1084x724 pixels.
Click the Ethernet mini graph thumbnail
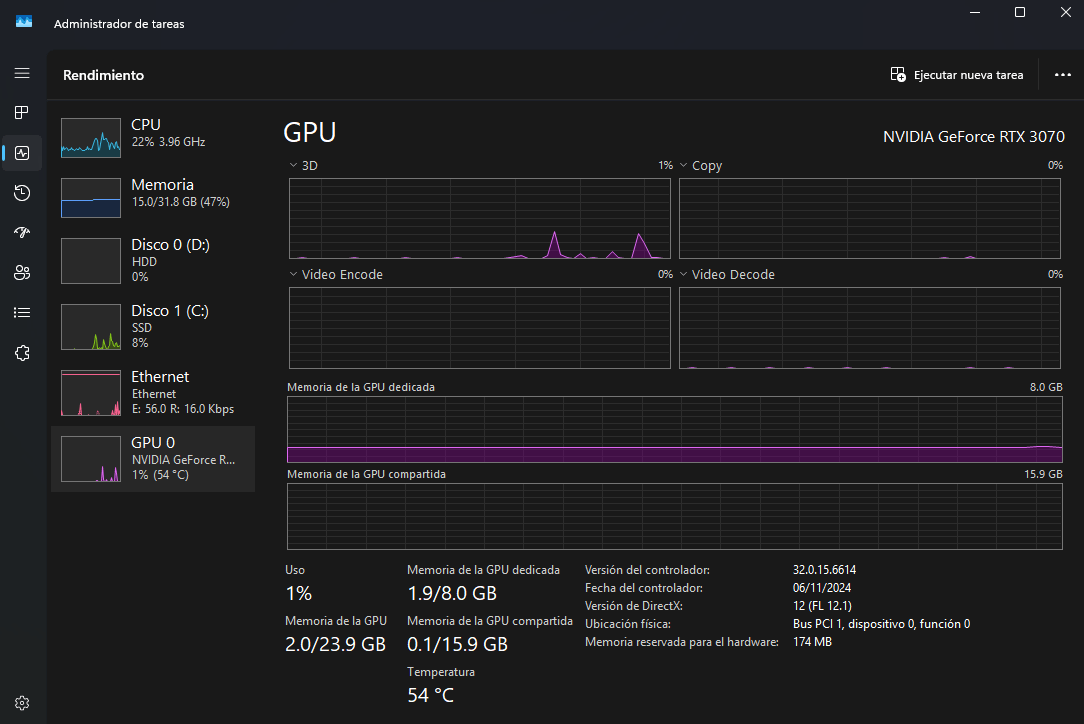(x=91, y=393)
